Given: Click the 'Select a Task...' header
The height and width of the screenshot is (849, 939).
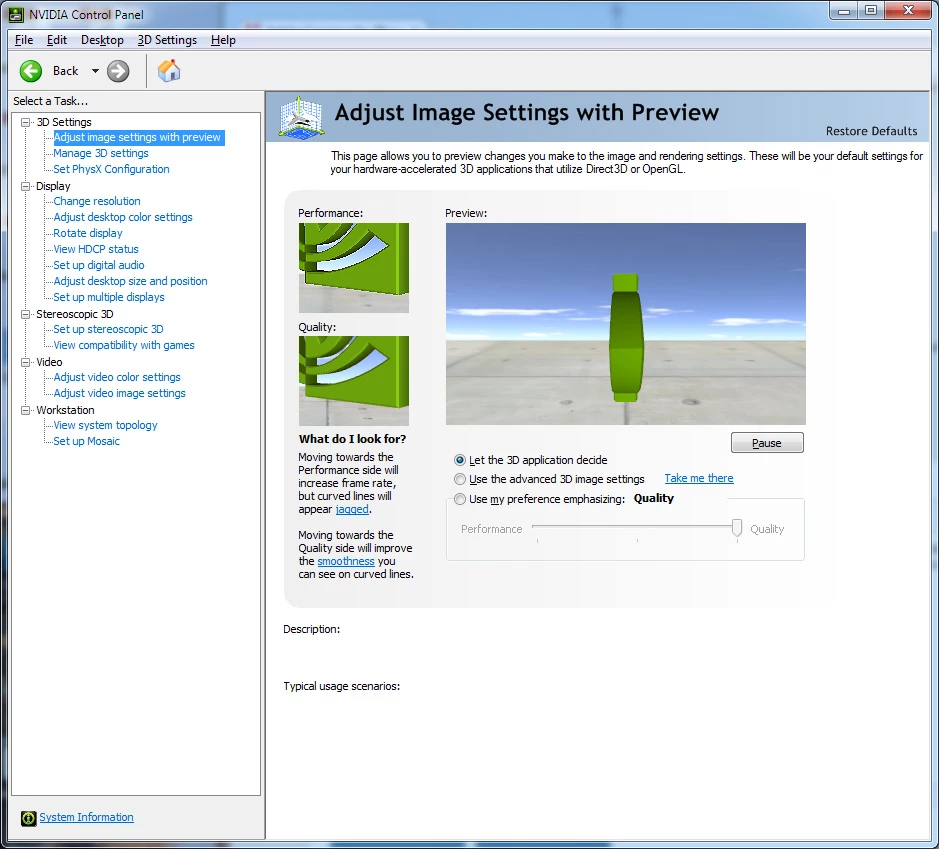Looking at the screenshot, I should pos(50,101).
